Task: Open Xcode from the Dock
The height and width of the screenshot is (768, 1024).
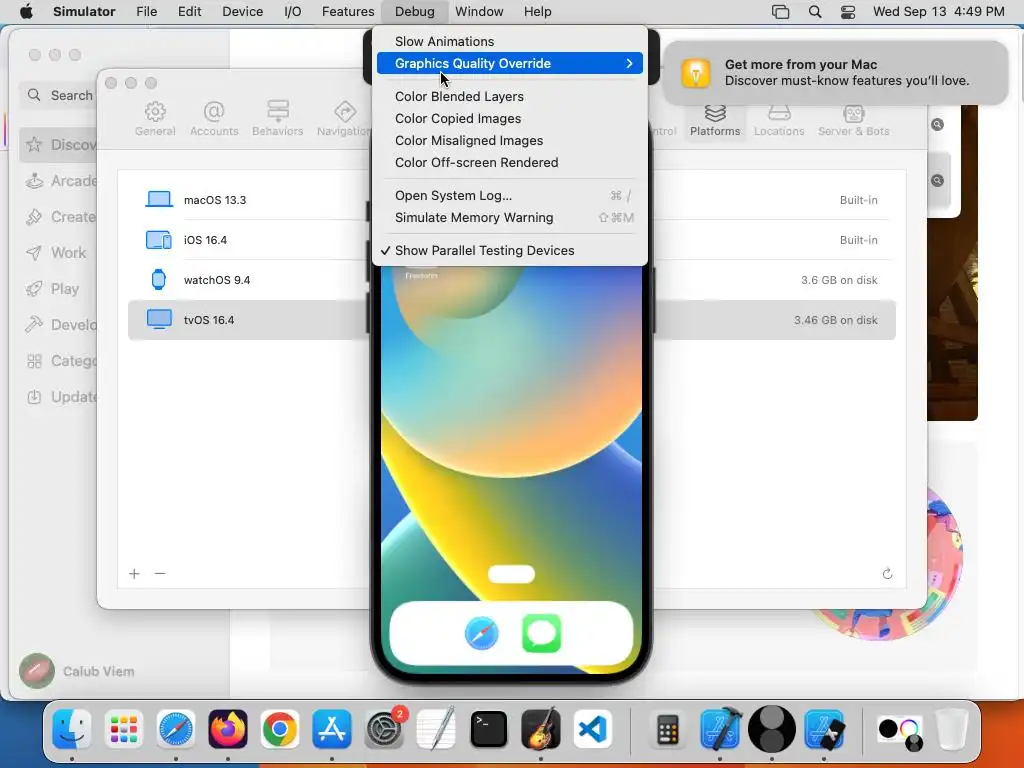Action: 720,729
